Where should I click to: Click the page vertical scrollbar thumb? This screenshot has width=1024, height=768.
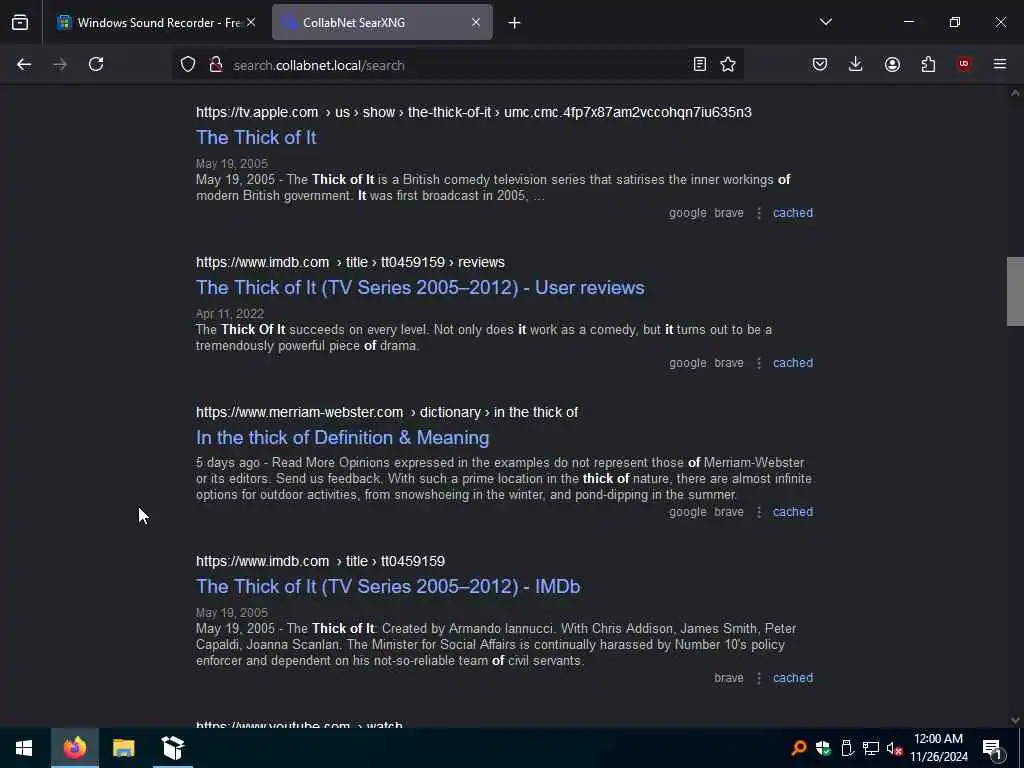(x=1015, y=291)
